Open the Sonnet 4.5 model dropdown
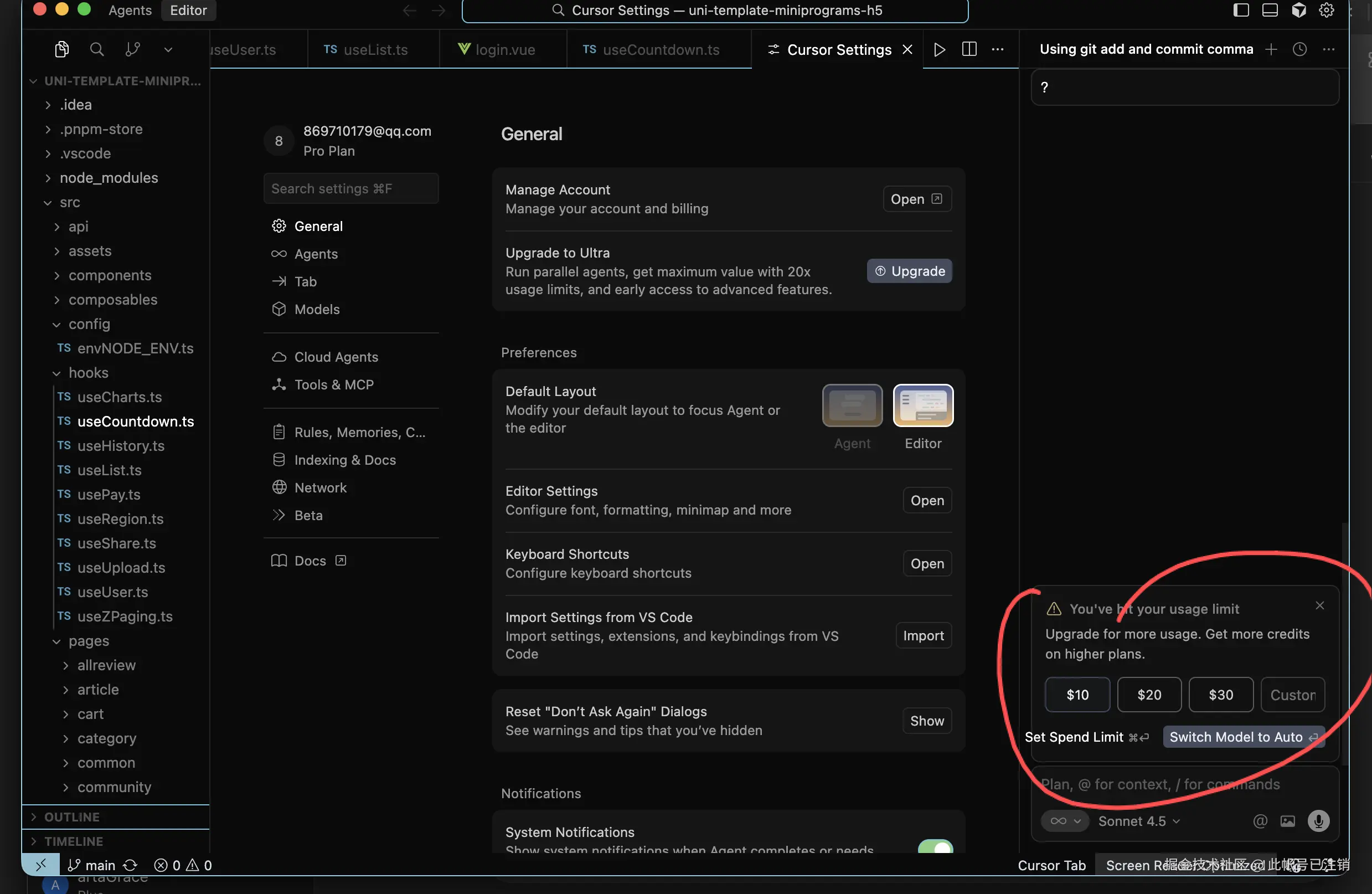Viewport: 1372px width, 894px height. tap(1138, 821)
